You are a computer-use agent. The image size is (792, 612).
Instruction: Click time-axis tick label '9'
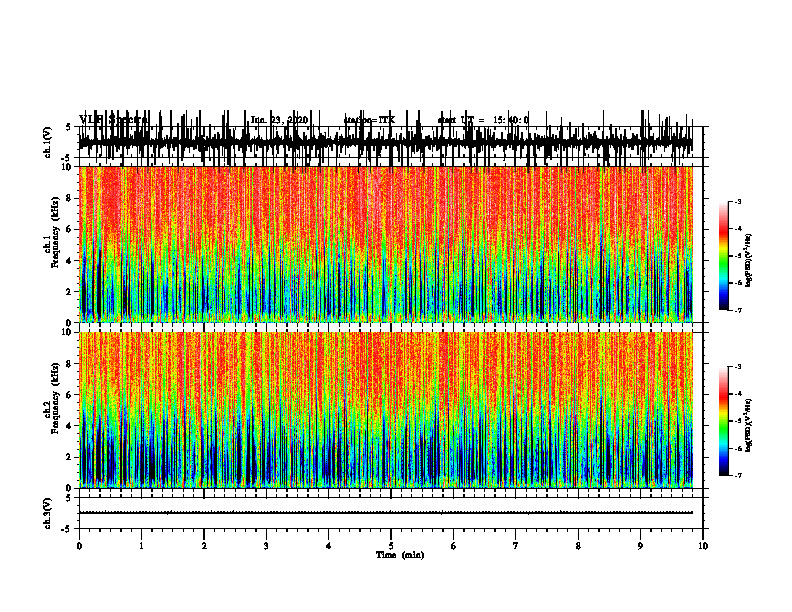[x=640, y=546]
